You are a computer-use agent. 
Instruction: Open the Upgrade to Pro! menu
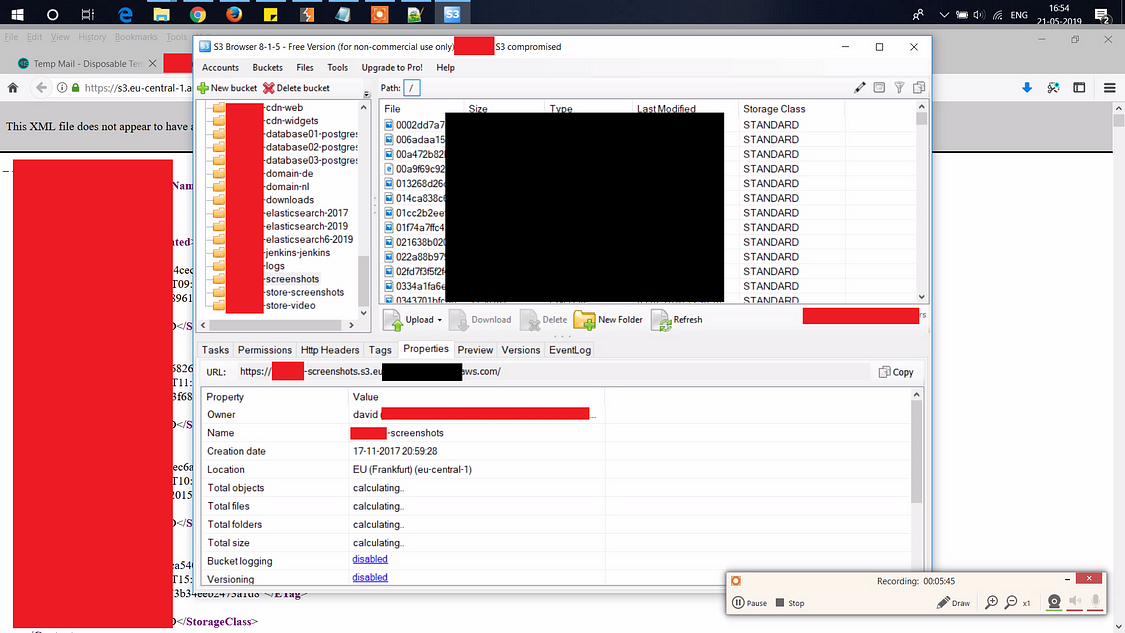pyautogui.click(x=392, y=67)
